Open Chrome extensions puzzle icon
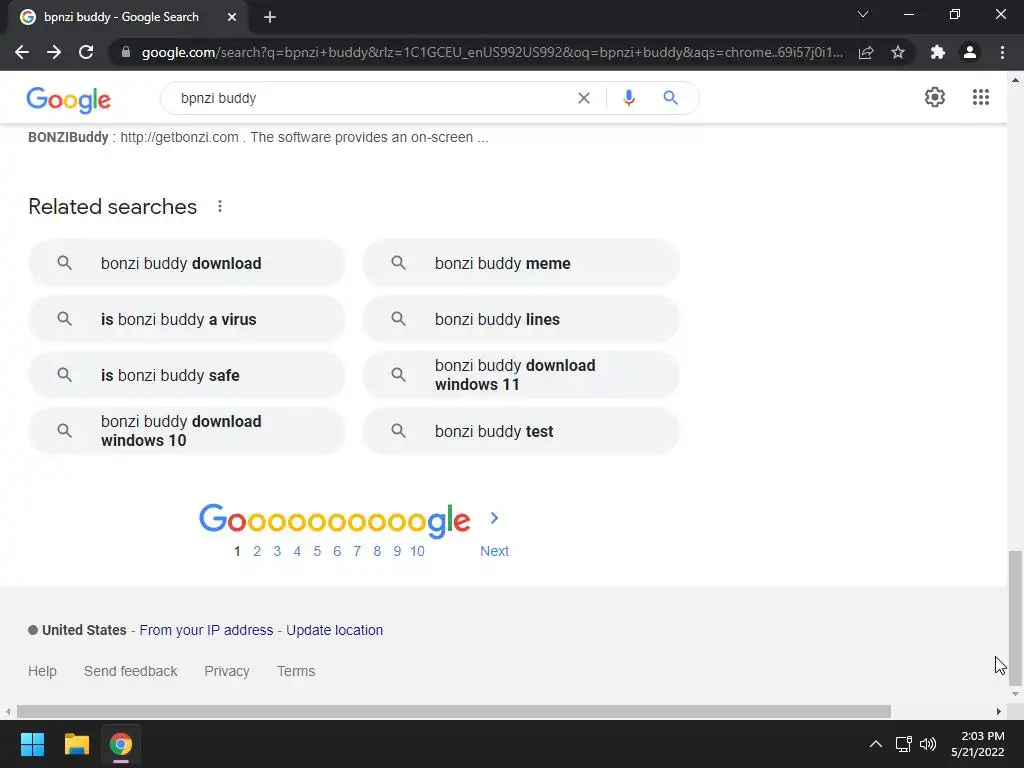Screen dimensions: 1024x768 [x=938, y=52]
